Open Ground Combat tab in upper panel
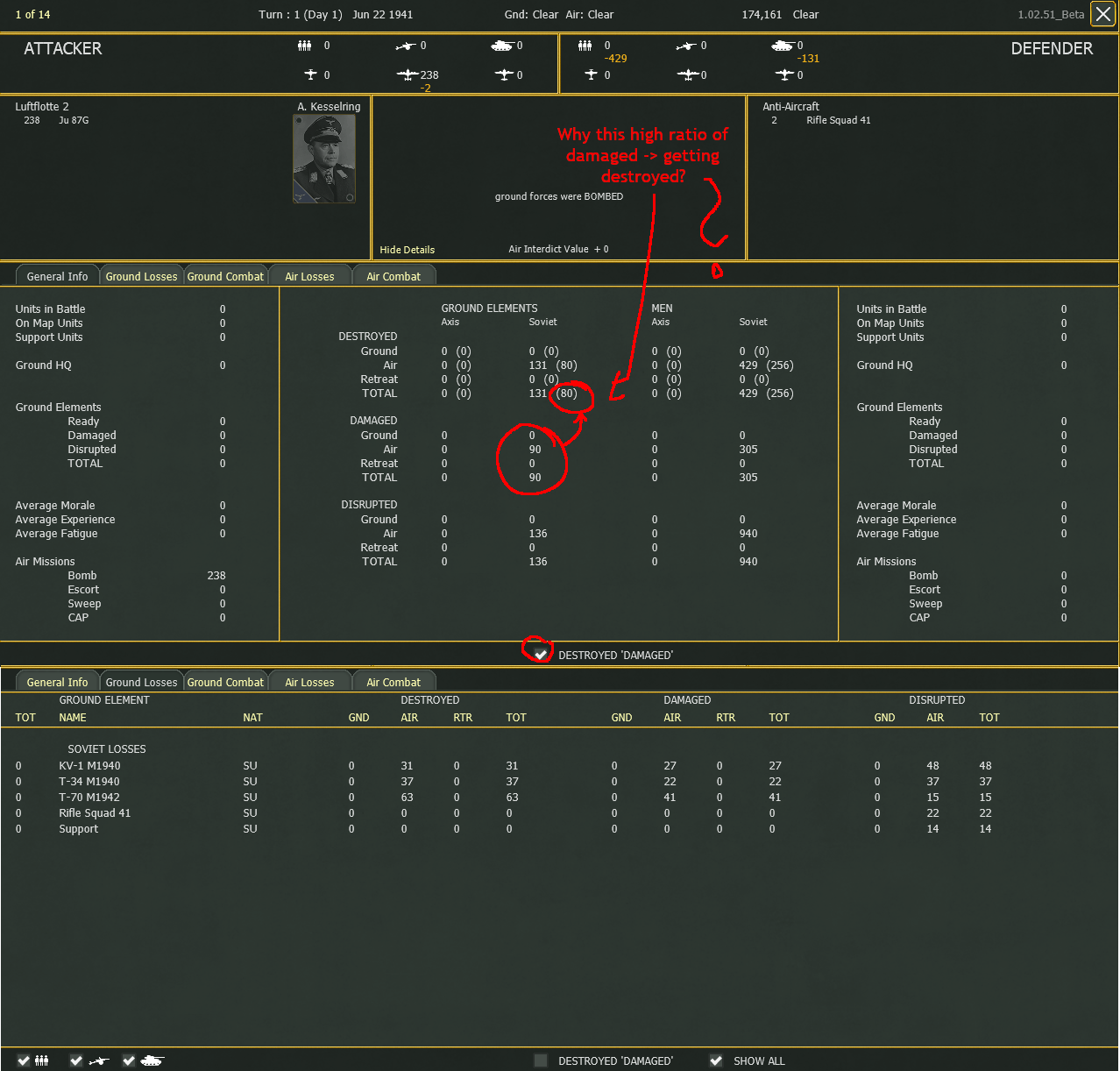The width and height of the screenshot is (1120, 1071). click(225, 276)
